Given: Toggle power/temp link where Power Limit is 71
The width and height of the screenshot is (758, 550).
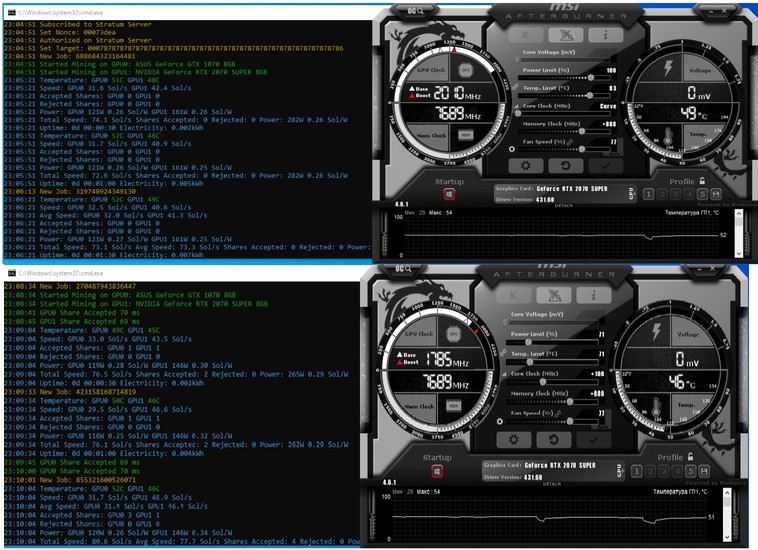Looking at the screenshot, I should pos(503,352).
